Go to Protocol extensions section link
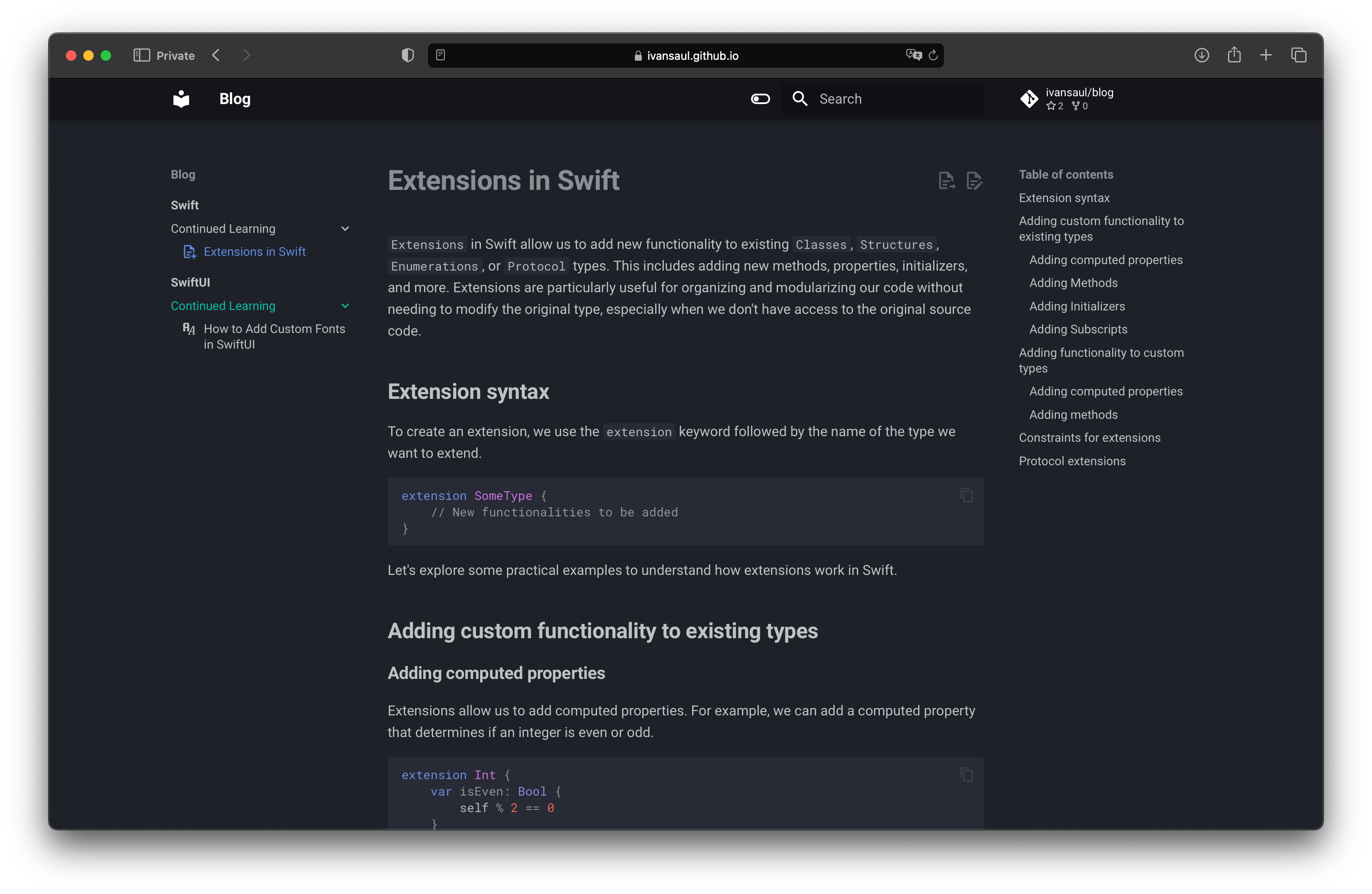Image resolution: width=1372 pixels, height=894 pixels. point(1071,461)
